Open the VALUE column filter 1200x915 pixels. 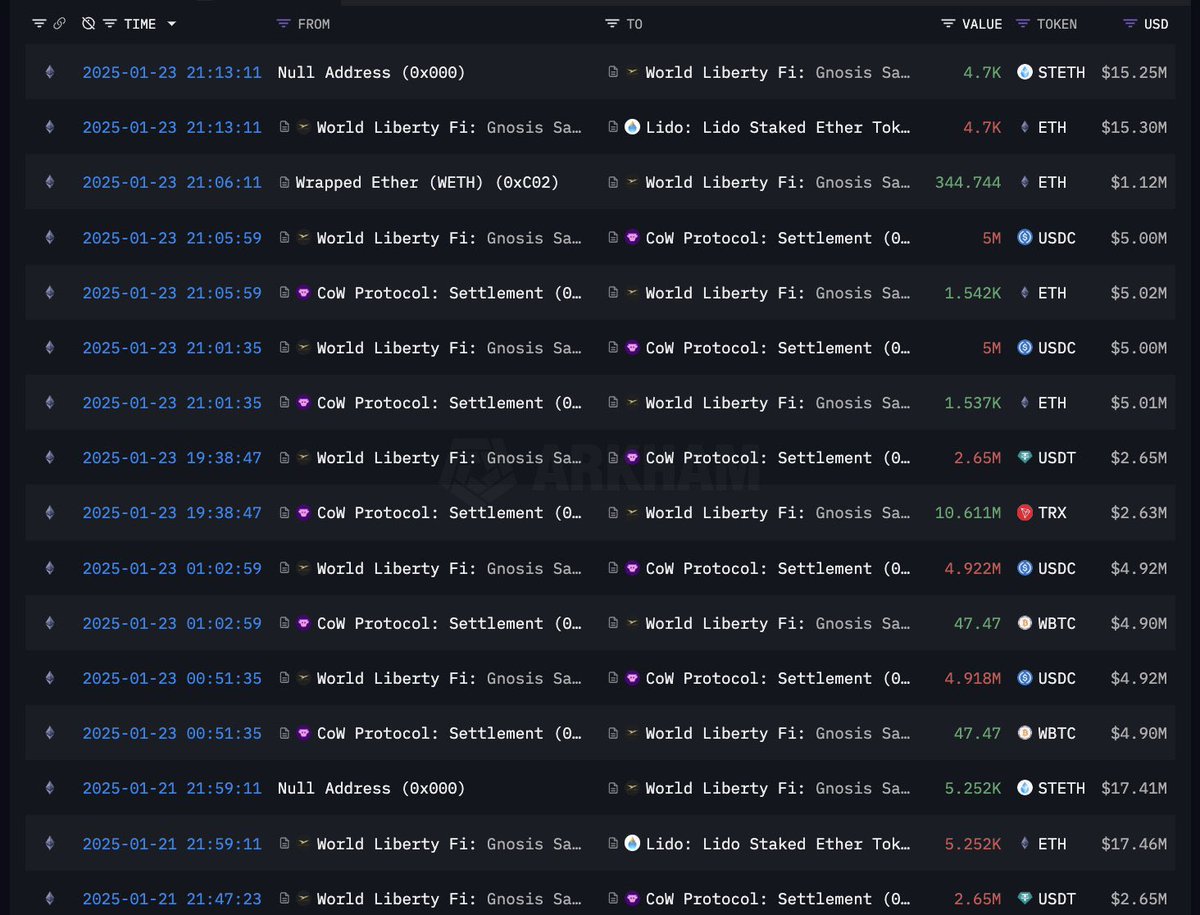tap(948, 24)
